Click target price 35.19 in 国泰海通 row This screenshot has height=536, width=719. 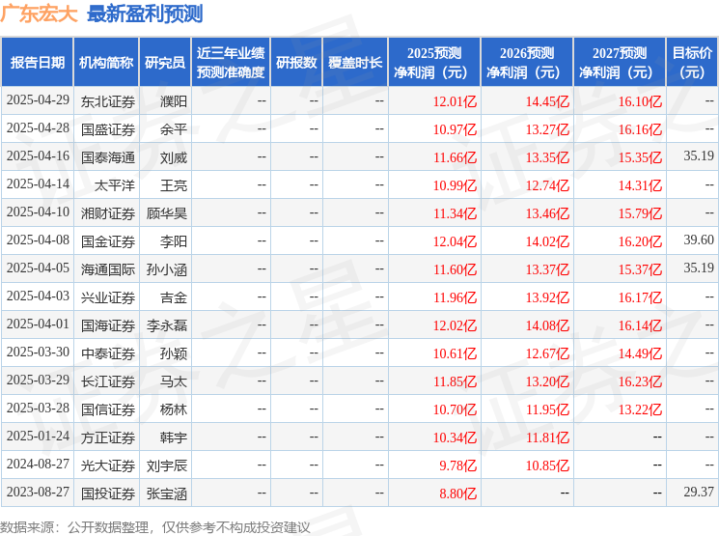[x=698, y=156]
